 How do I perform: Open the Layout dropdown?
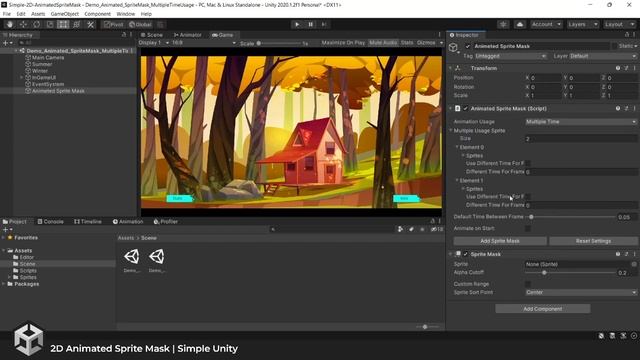pos(619,24)
